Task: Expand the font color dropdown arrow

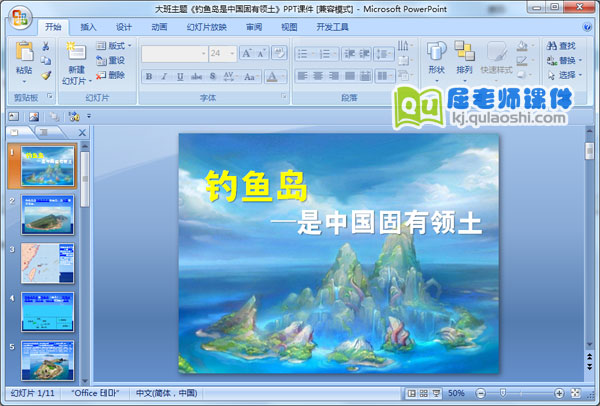Action: coord(283,77)
